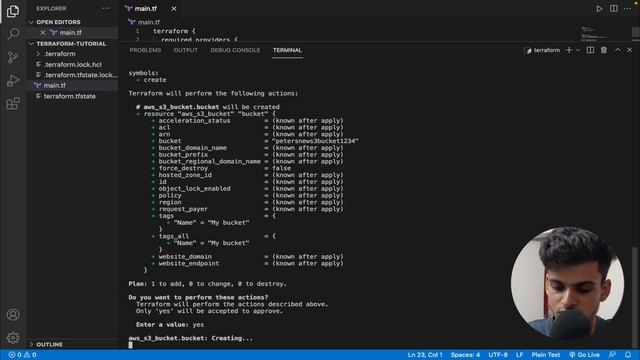Open terraform.tfstate file
The image size is (640, 360).
click(73, 96)
